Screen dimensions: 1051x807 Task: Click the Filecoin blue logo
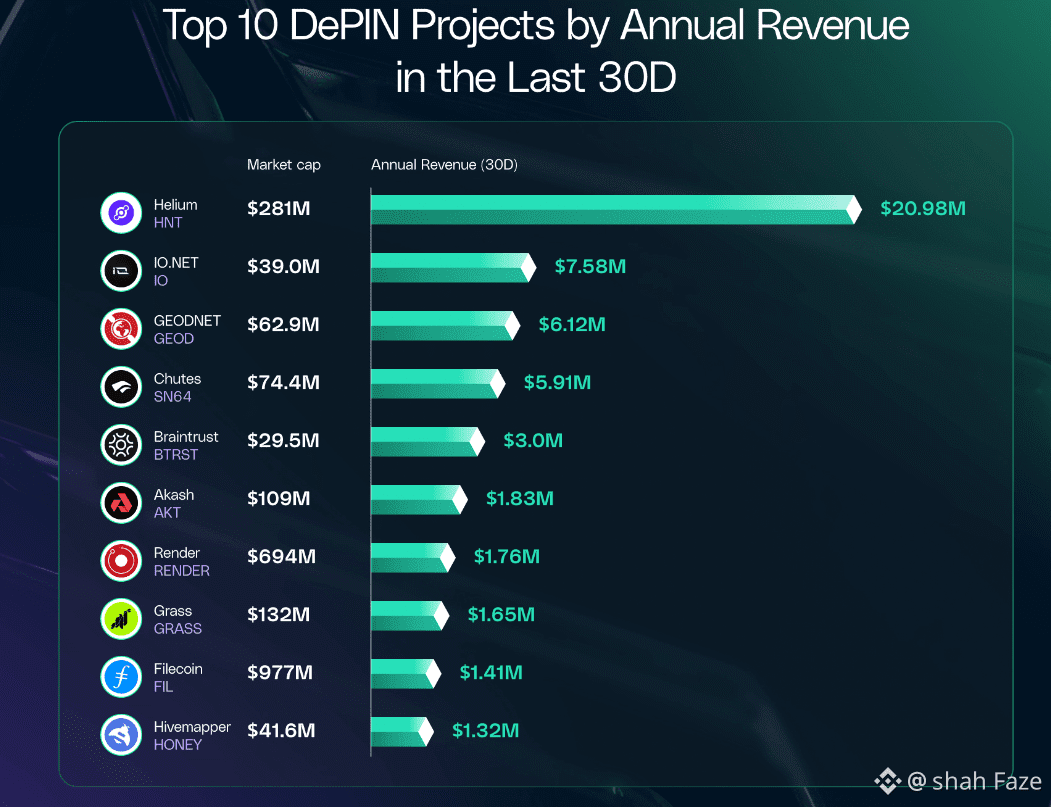click(x=120, y=677)
